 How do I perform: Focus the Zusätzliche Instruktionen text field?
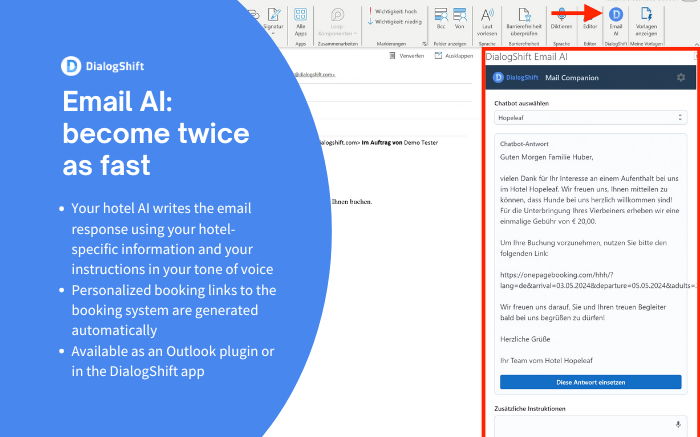[x=590, y=426]
